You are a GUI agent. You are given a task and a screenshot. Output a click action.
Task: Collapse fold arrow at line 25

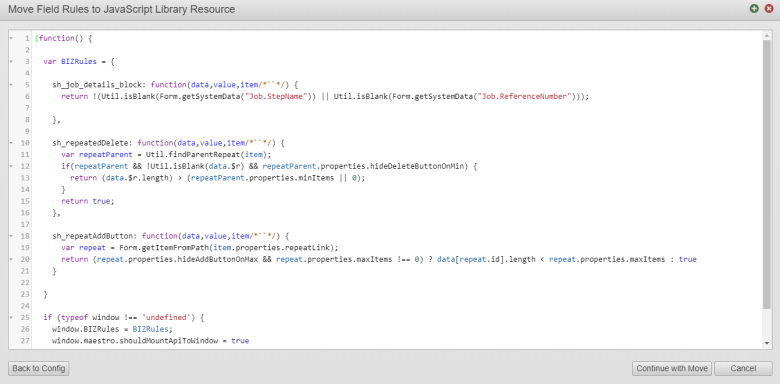pyautogui.click(x=11, y=317)
